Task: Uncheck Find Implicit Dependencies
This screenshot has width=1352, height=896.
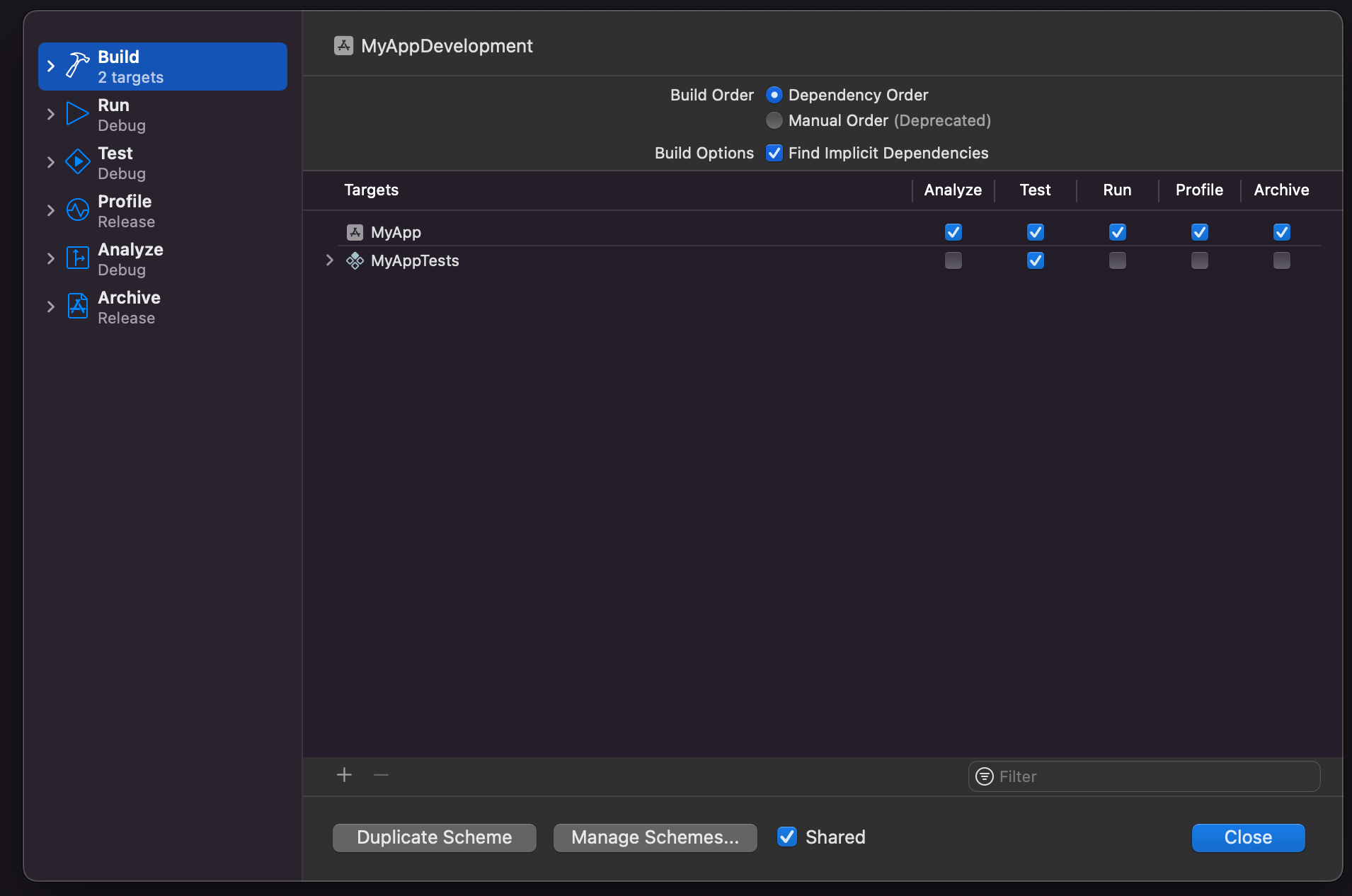Action: pyautogui.click(x=774, y=153)
